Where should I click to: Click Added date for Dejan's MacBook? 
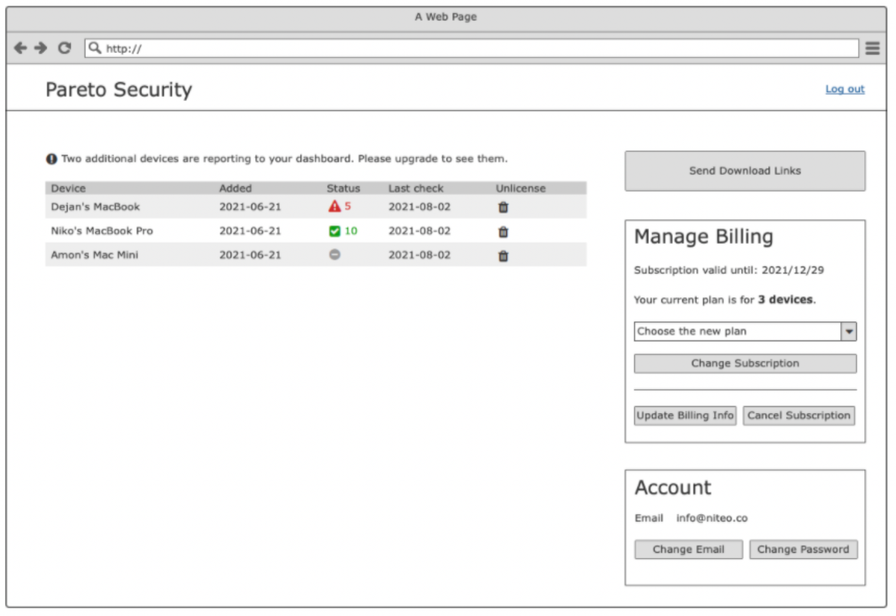tap(250, 207)
